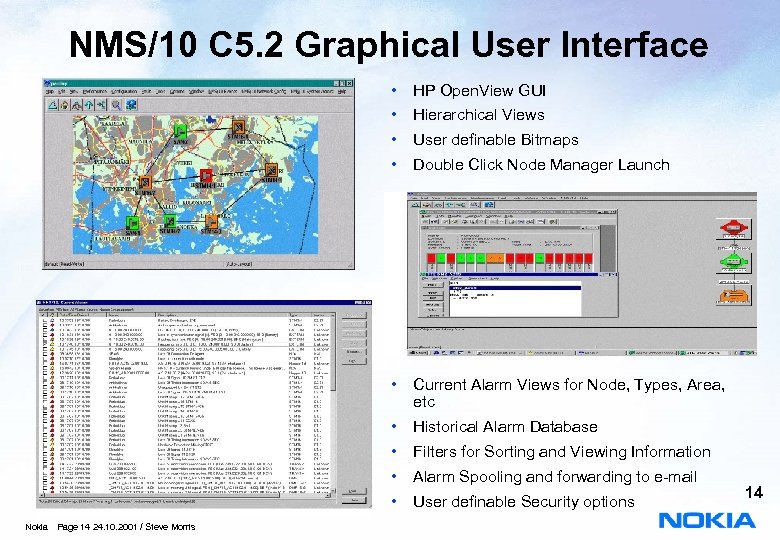Screen dimensions: 780x540
Task: Open the Help menu in the map window
Action: tap(342, 91)
